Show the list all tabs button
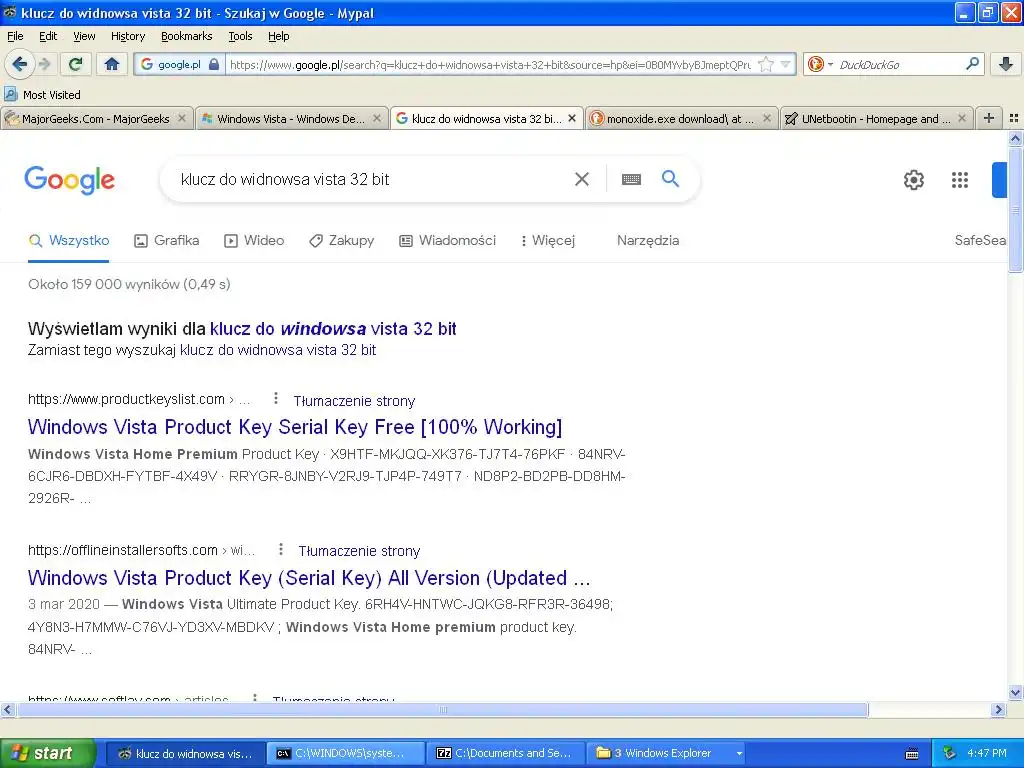Image resolution: width=1024 pixels, height=768 pixels. [1014, 118]
